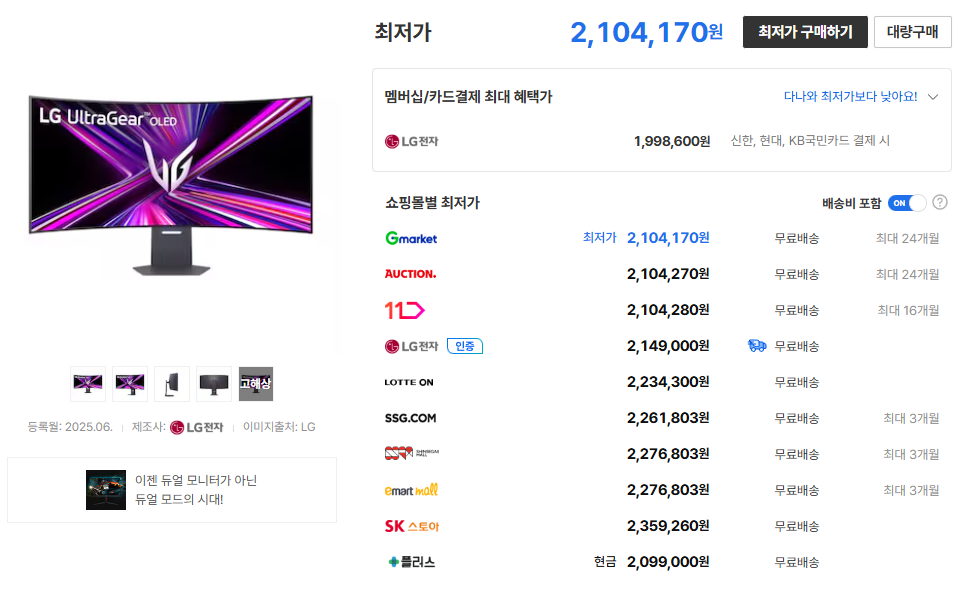Screen dimensions: 962x609
Task: Click the Auction shop logo
Action: [410, 274]
